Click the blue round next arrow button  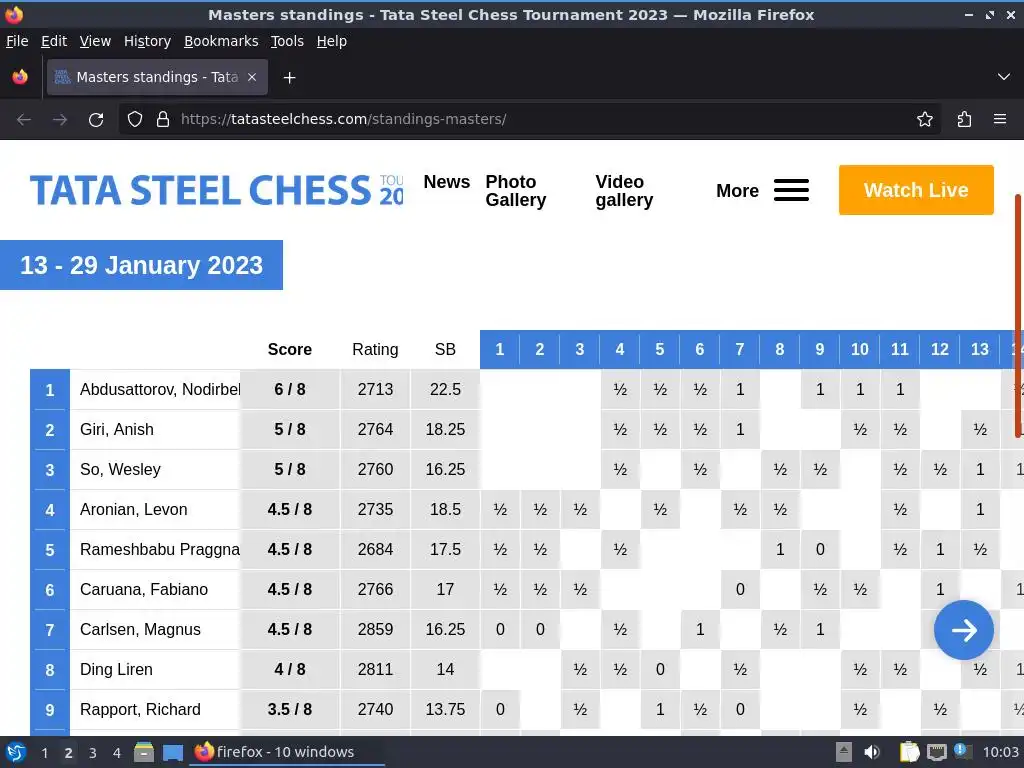click(964, 630)
